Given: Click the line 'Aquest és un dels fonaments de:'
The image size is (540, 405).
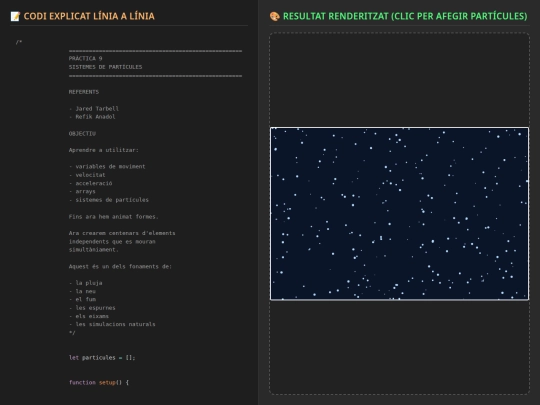Looking at the screenshot, I should pyautogui.click(x=120, y=267).
